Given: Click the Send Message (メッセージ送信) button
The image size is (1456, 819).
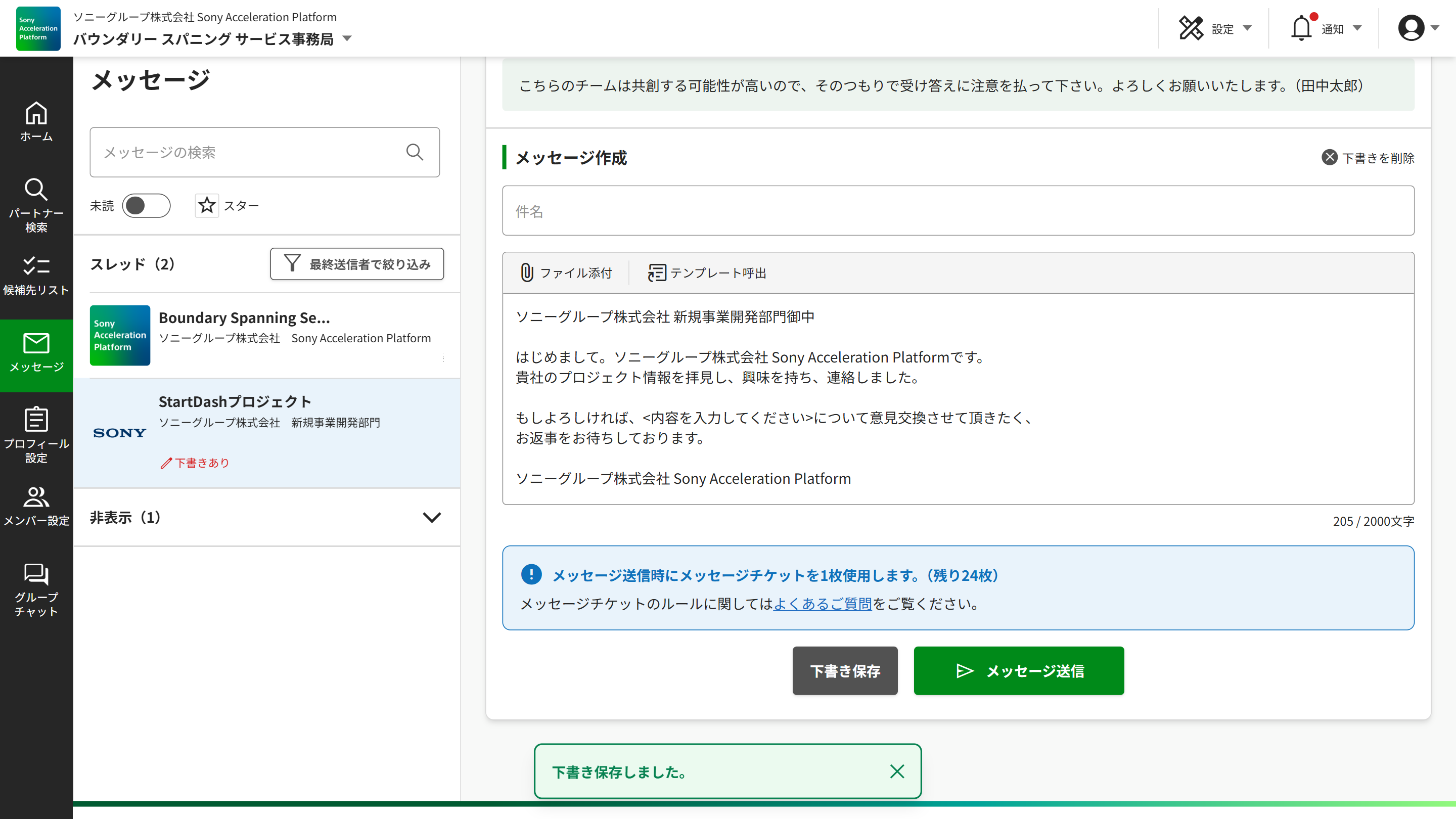Looking at the screenshot, I should tap(1019, 671).
